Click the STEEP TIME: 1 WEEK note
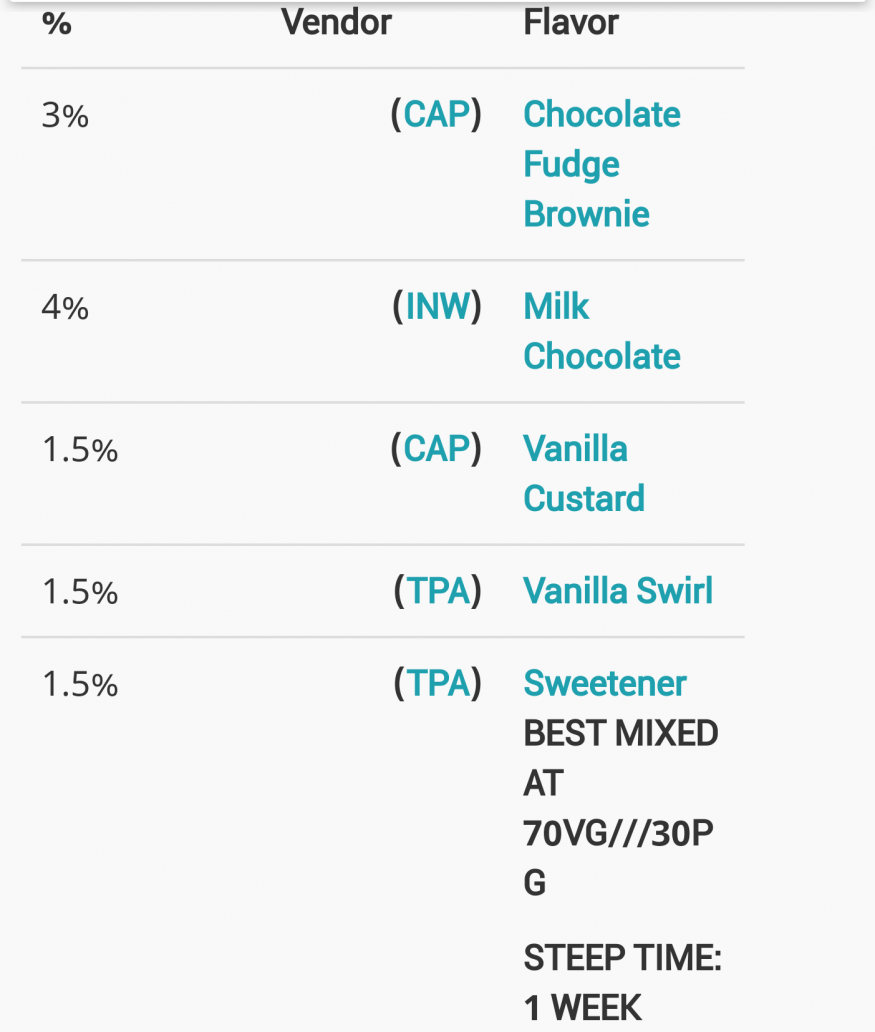Screen dimensions: 875x1032 pyautogui.click(x=622, y=983)
